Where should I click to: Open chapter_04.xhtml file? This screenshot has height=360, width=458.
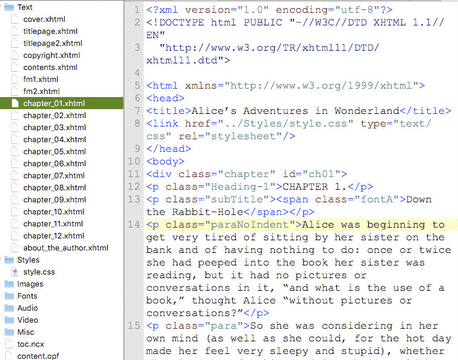click(x=55, y=140)
